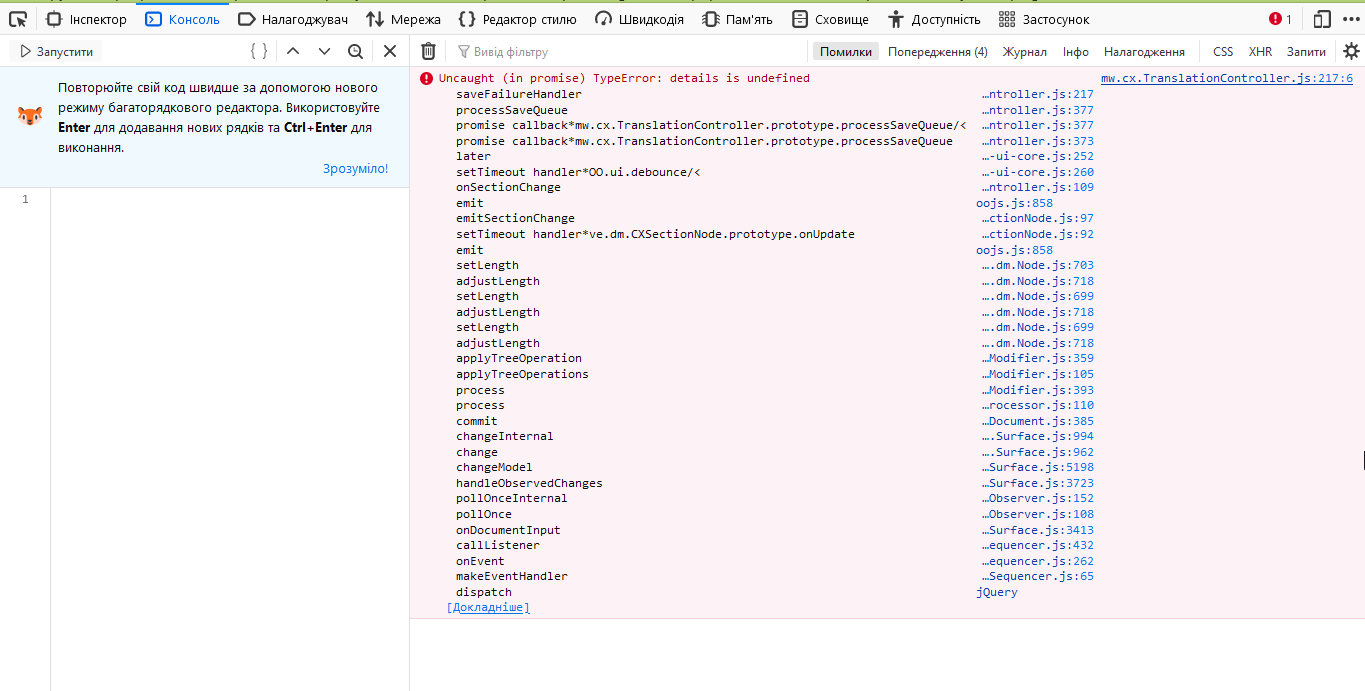Click the red error icon beside Uncaught message
The width and height of the screenshot is (1365, 691).
pos(427,78)
